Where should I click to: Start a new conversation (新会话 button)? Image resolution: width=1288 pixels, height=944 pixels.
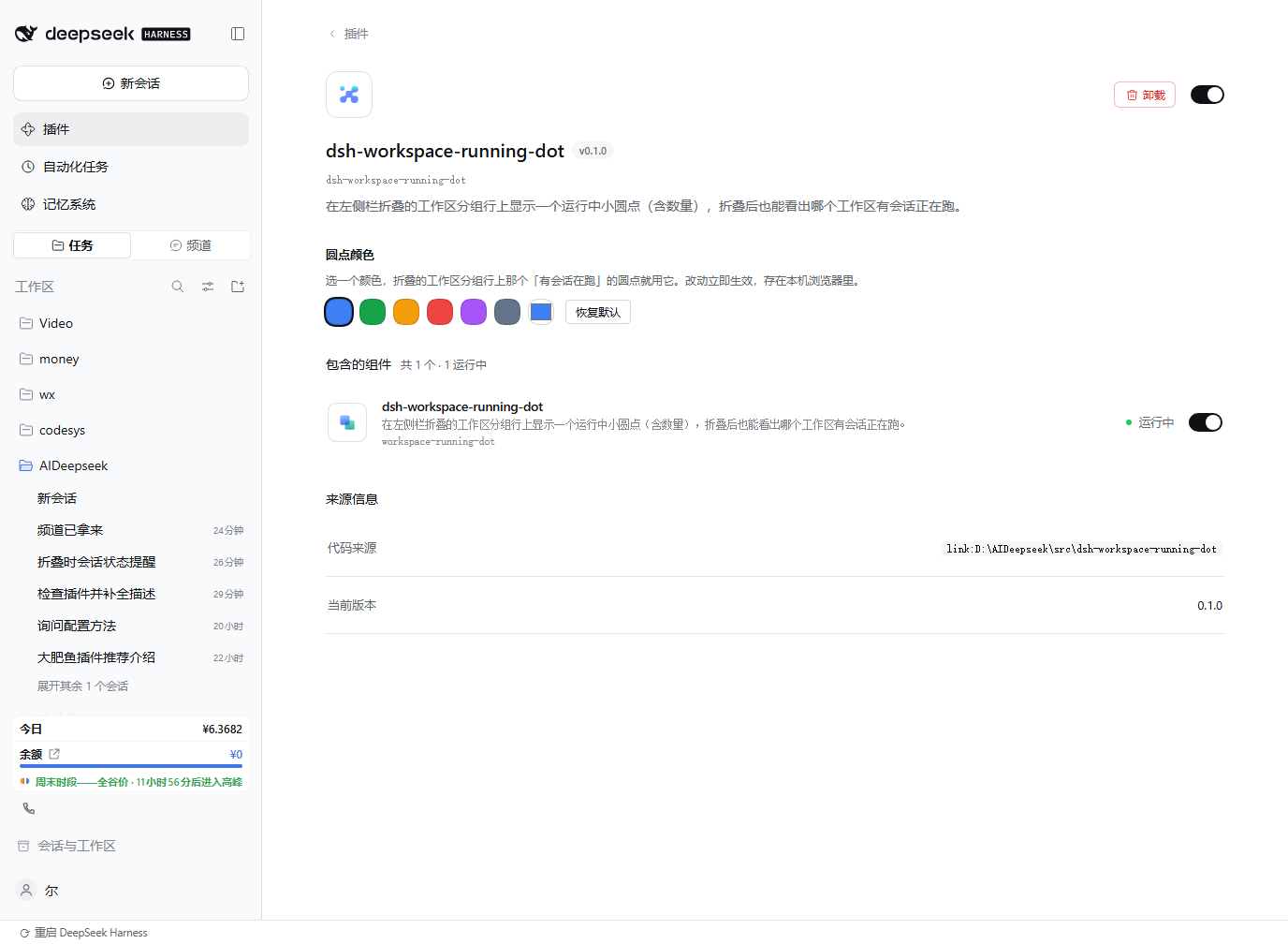[x=131, y=83]
